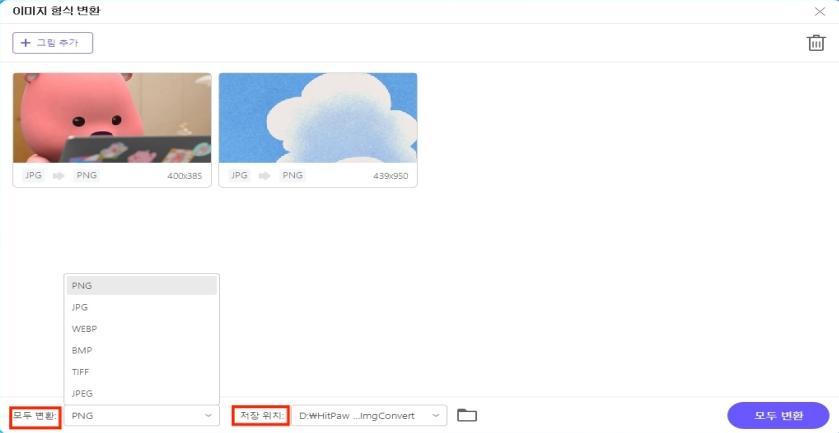Image resolution: width=839 pixels, height=433 pixels.
Task: Click the trash bin delete icon
Action: point(816,43)
